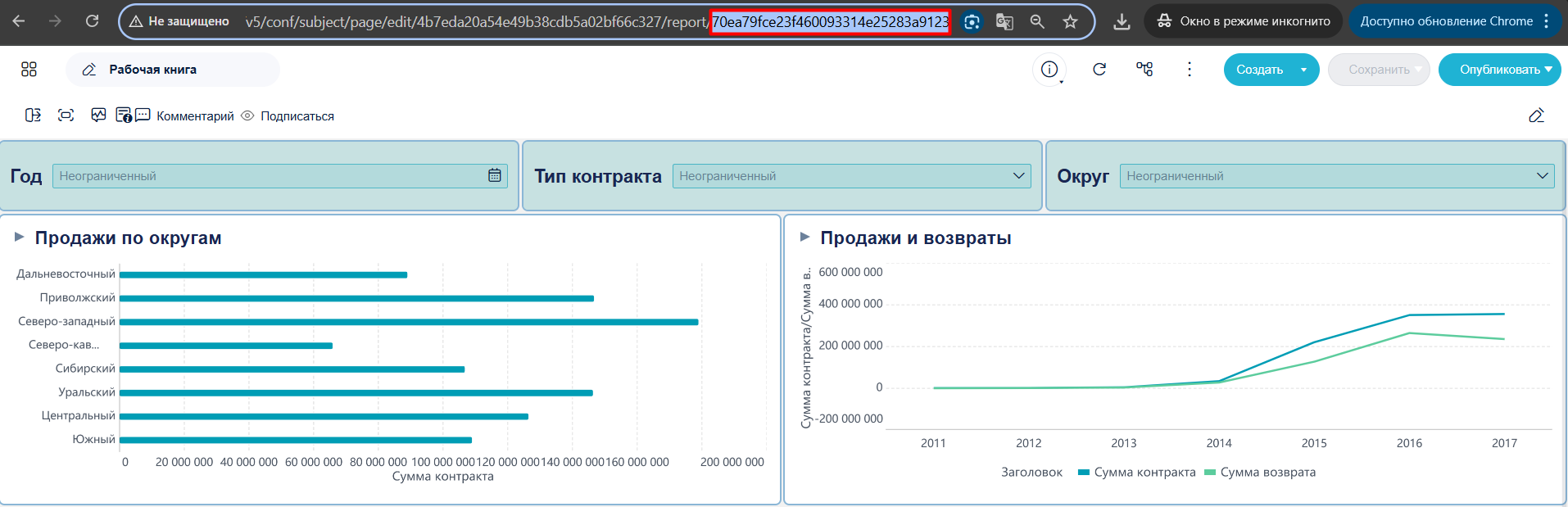Refresh the report using the reload icon
The height and width of the screenshot is (507, 1568).
[1099, 70]
